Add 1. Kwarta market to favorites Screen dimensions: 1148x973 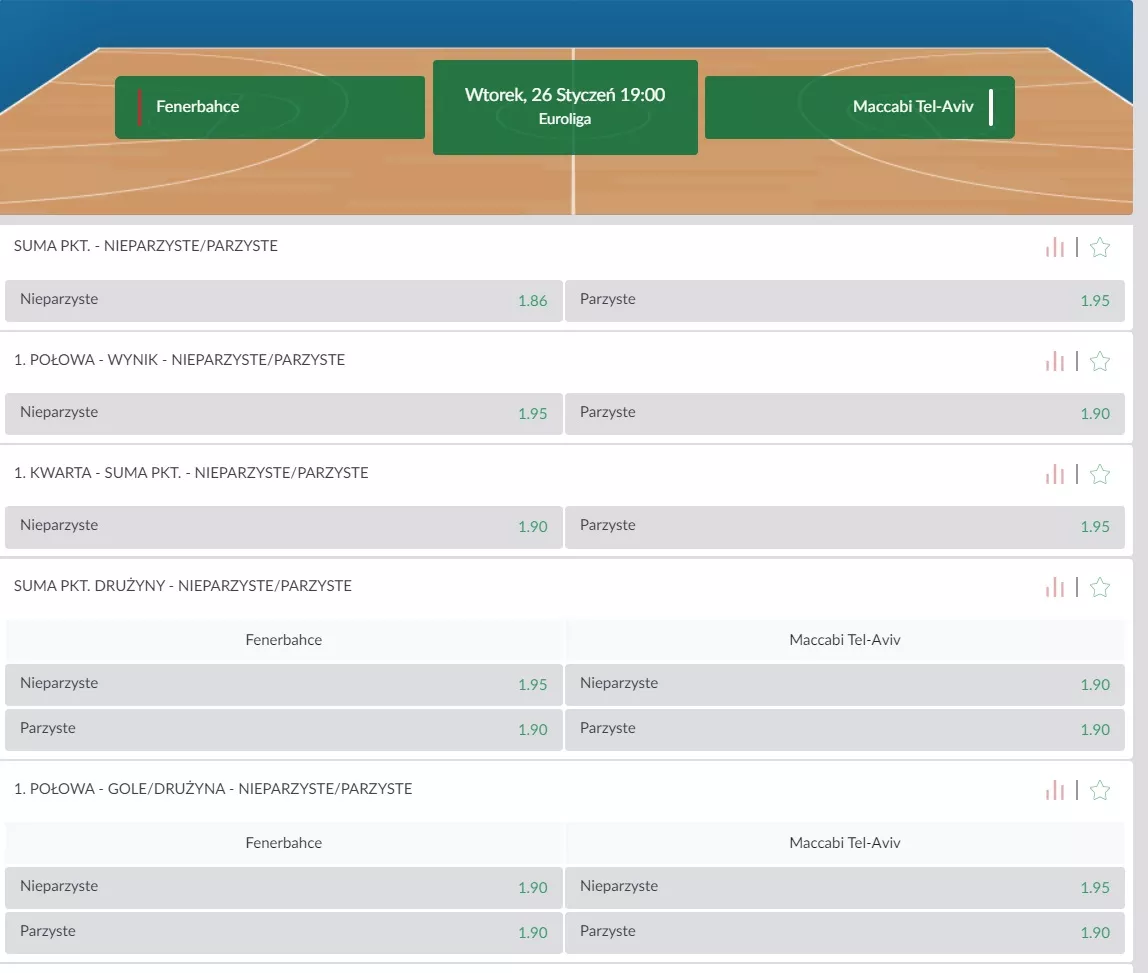1100,474
